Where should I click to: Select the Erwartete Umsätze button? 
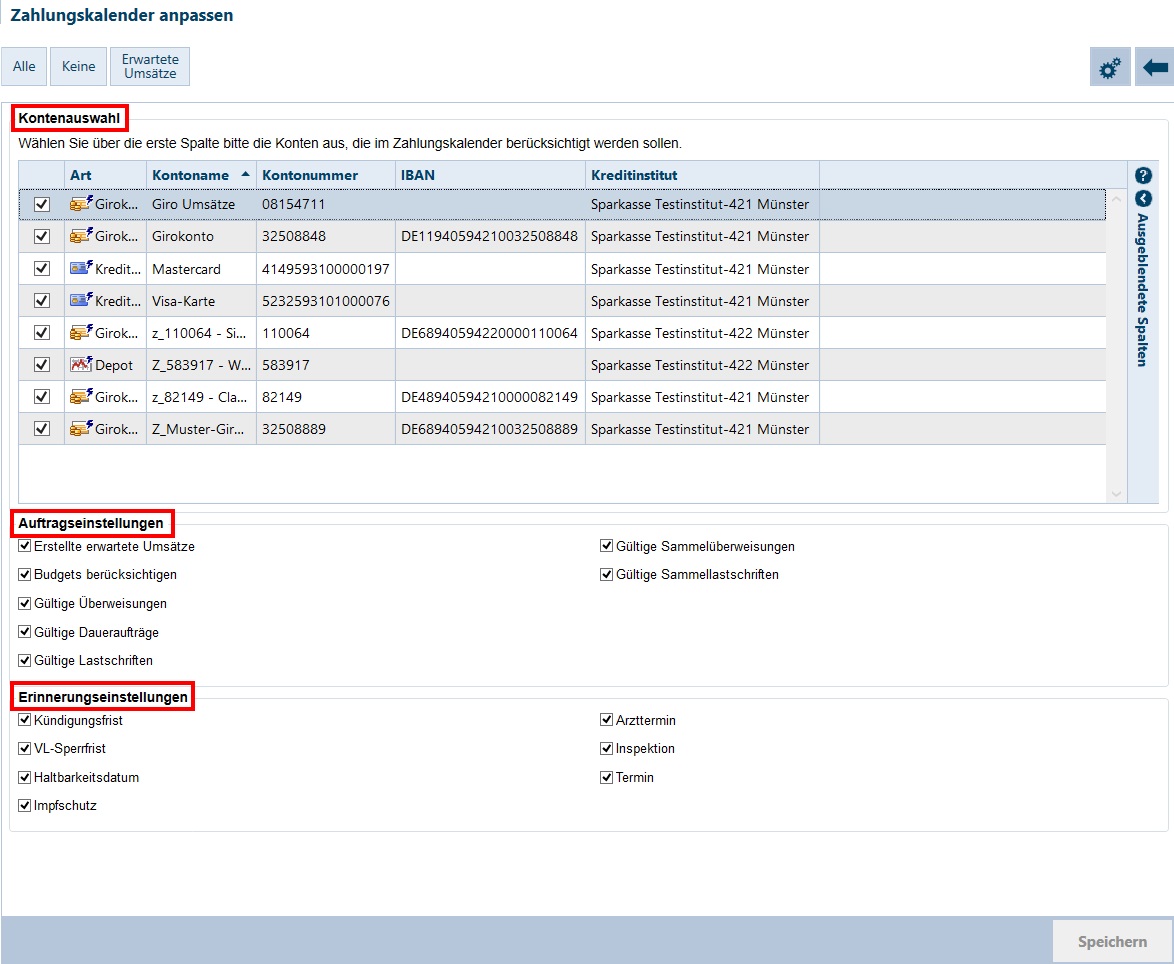tap(150, 67)
